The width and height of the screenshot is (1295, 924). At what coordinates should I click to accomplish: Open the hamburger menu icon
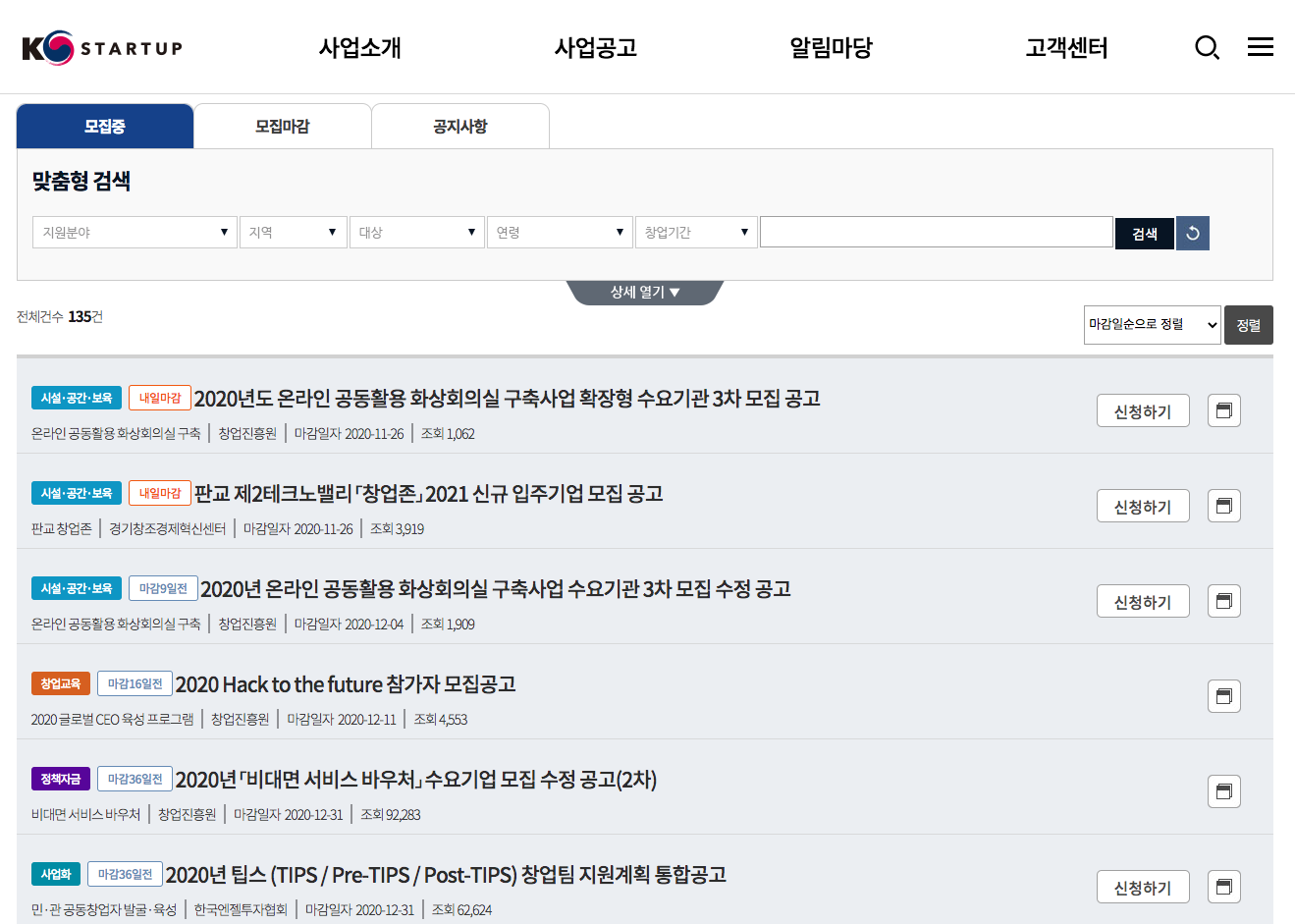tap(1261, 46)
